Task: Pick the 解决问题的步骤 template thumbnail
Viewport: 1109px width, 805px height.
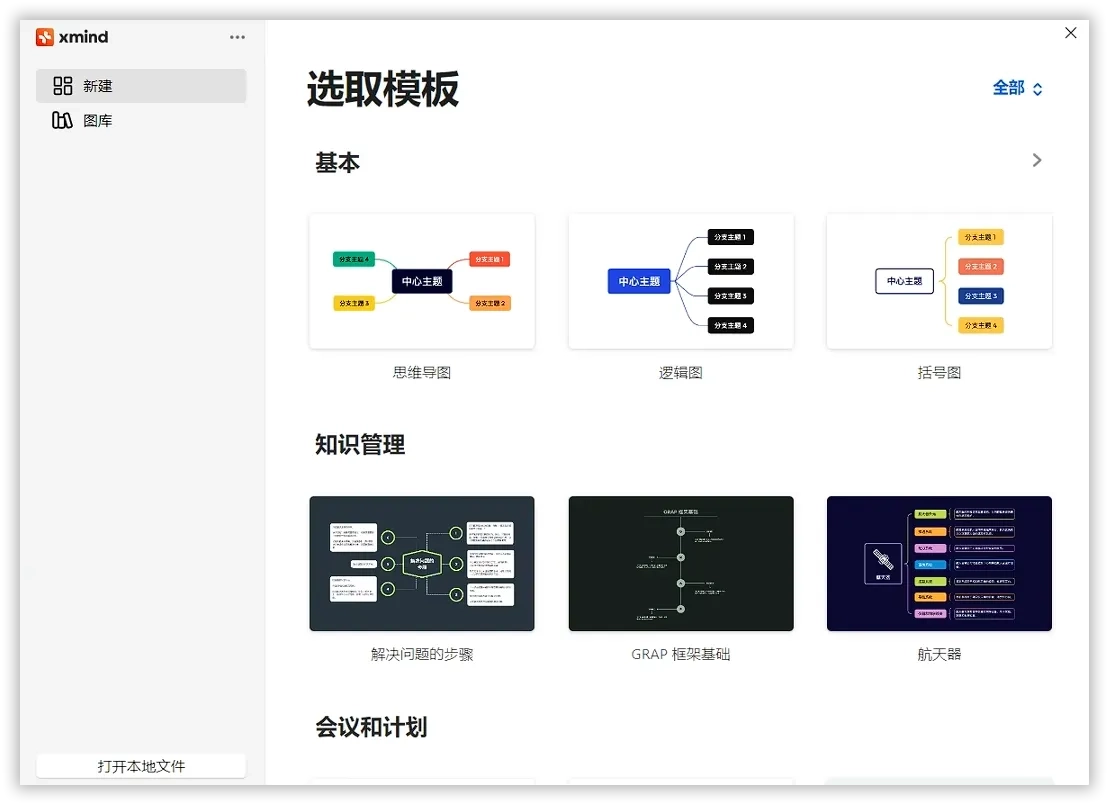Action: click(x=422, y=564)
